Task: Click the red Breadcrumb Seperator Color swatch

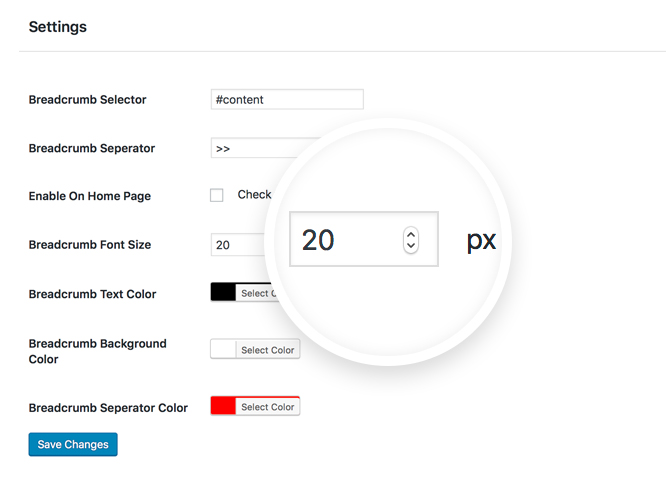Action: tap(223, 406)
